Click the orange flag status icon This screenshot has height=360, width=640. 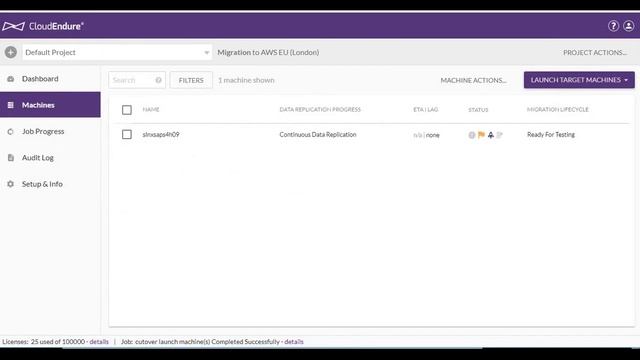pos(481,135)
